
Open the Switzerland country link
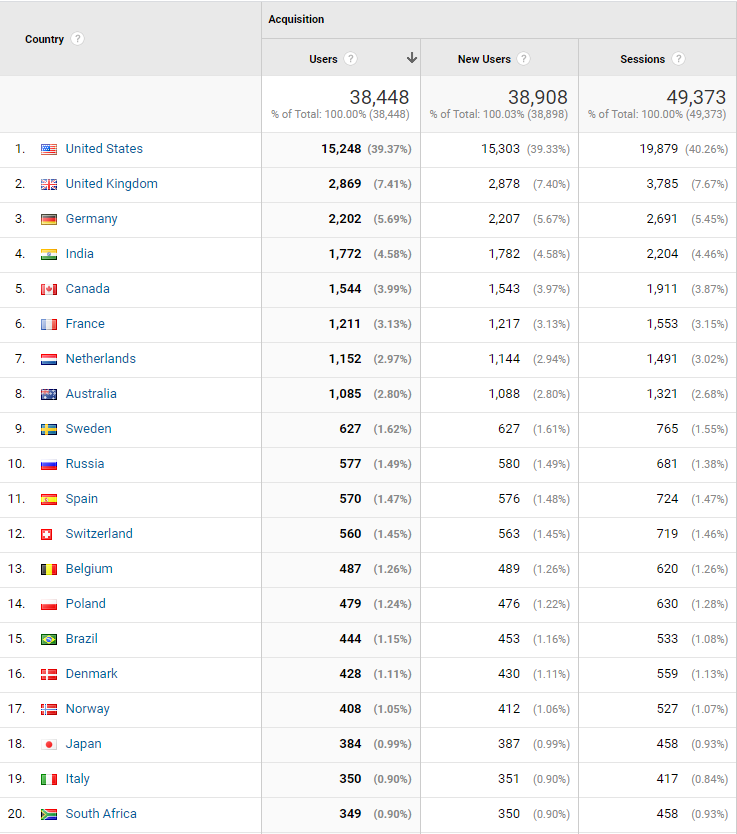pyautogui.click(x=99, y=534)
